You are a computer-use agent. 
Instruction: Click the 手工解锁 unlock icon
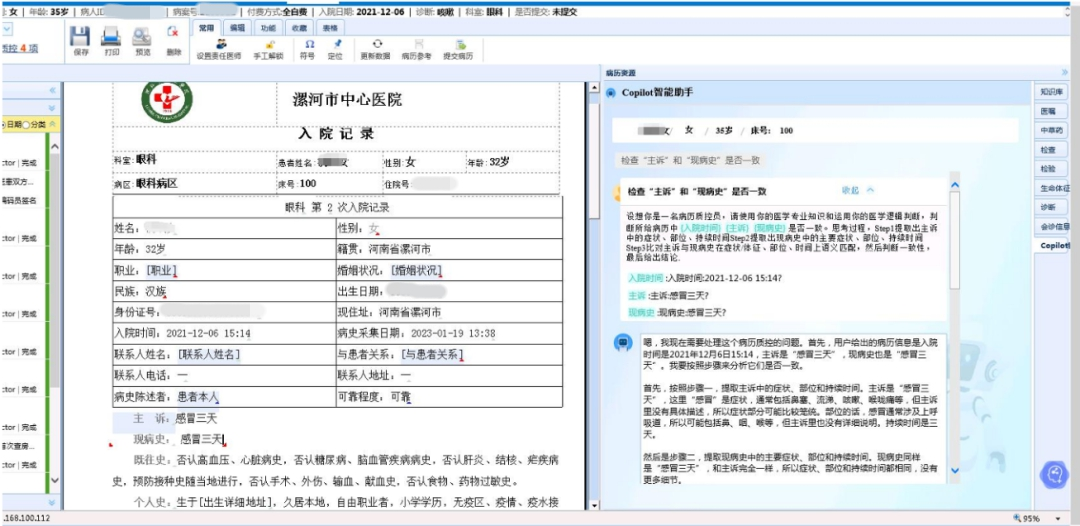[270, 43]
